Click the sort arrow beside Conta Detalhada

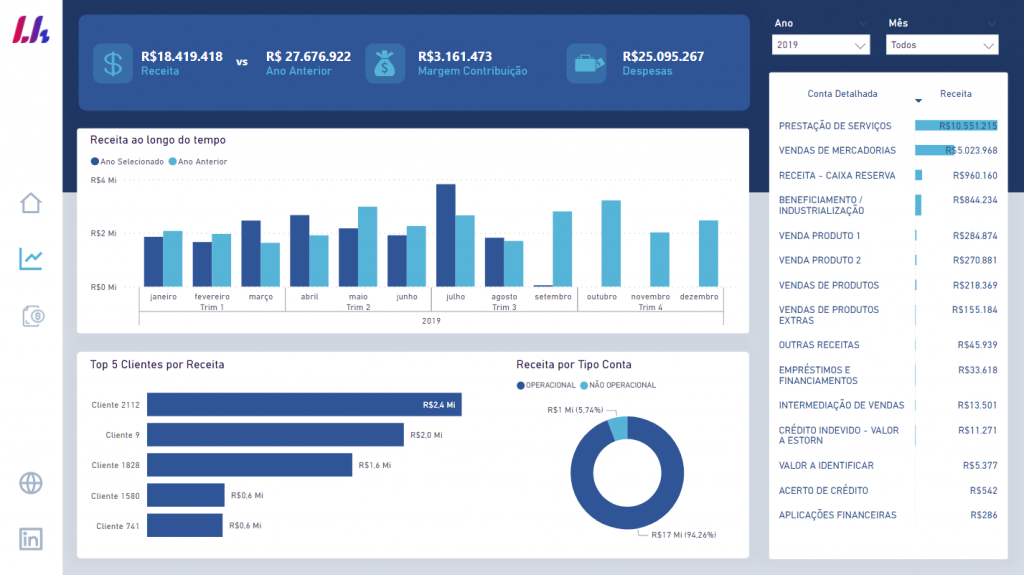point(918,101)
